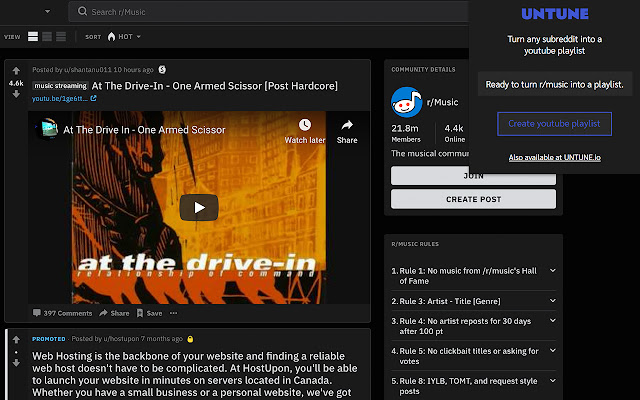Viewport: 640px width, 400px height.
Task: Click the r/Music community avatar
Action: click(x=407, y=102)
